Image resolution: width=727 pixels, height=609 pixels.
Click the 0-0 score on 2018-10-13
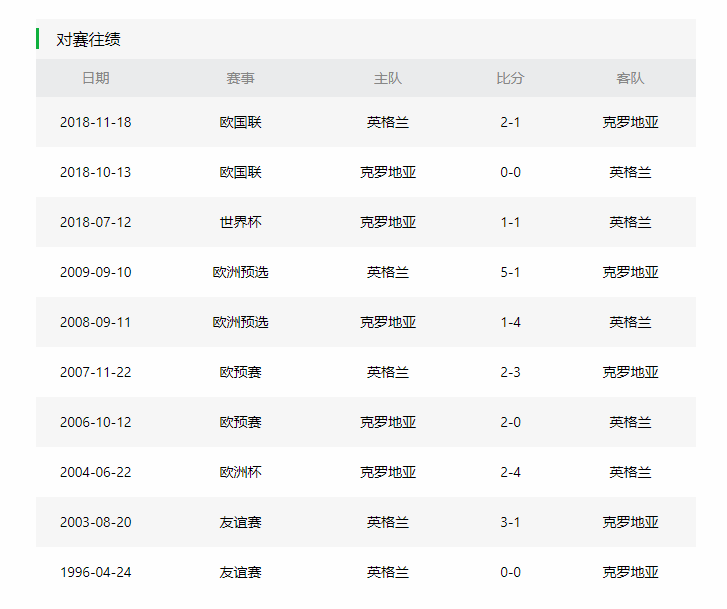coord(510,172)
